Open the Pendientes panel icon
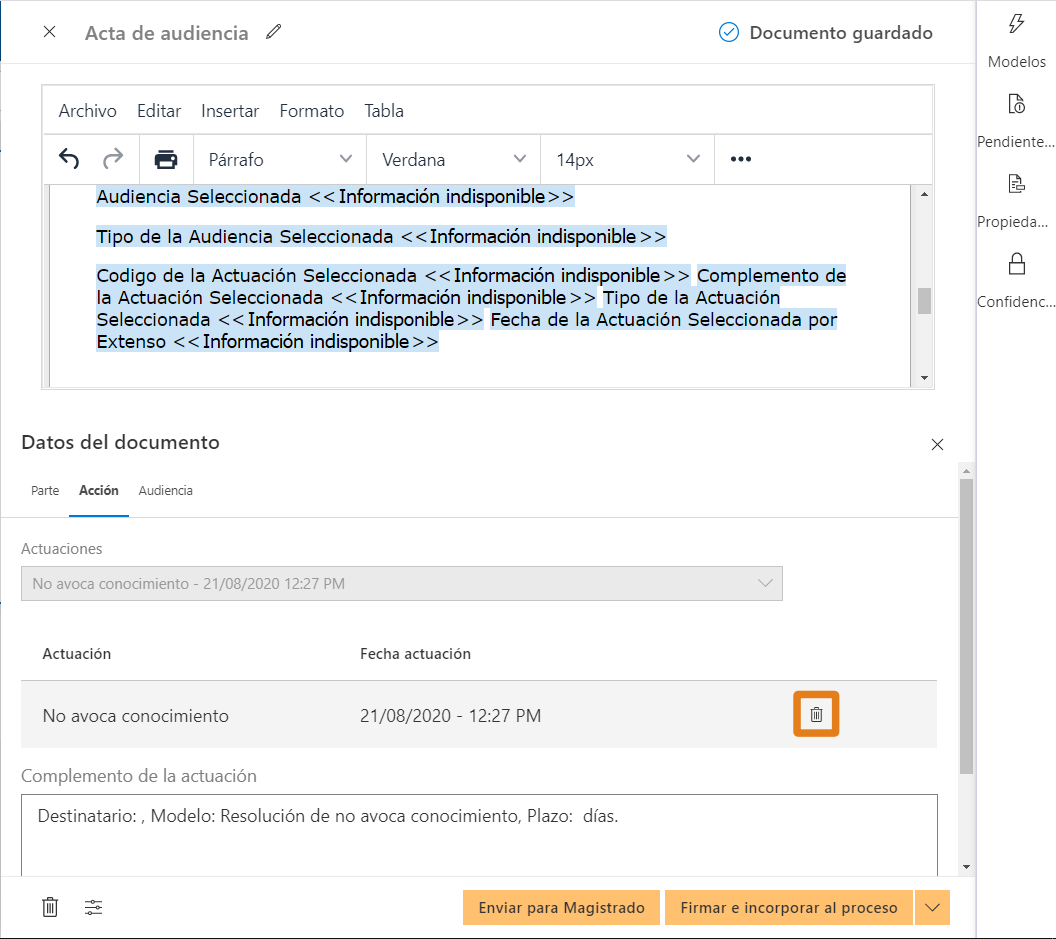The image size is (1056, 939). tap(1016, 104)
